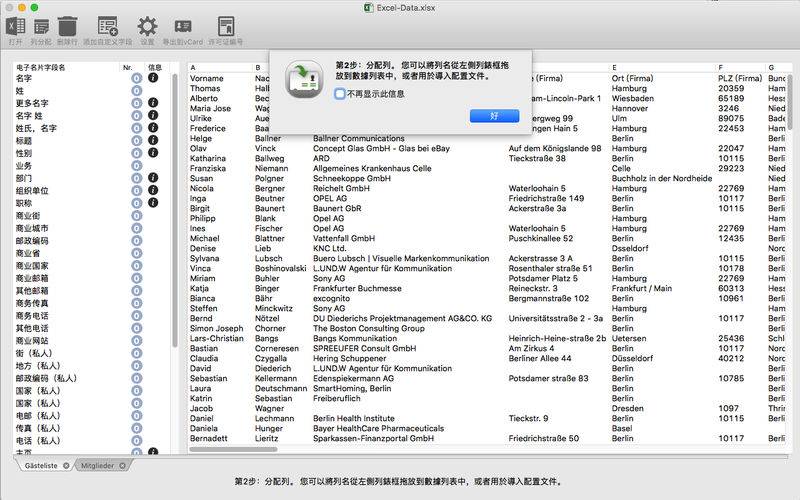Viewport: 800px width, 500px height.
Task: Click cell Vorname in column A
Action: pos(207,78)
